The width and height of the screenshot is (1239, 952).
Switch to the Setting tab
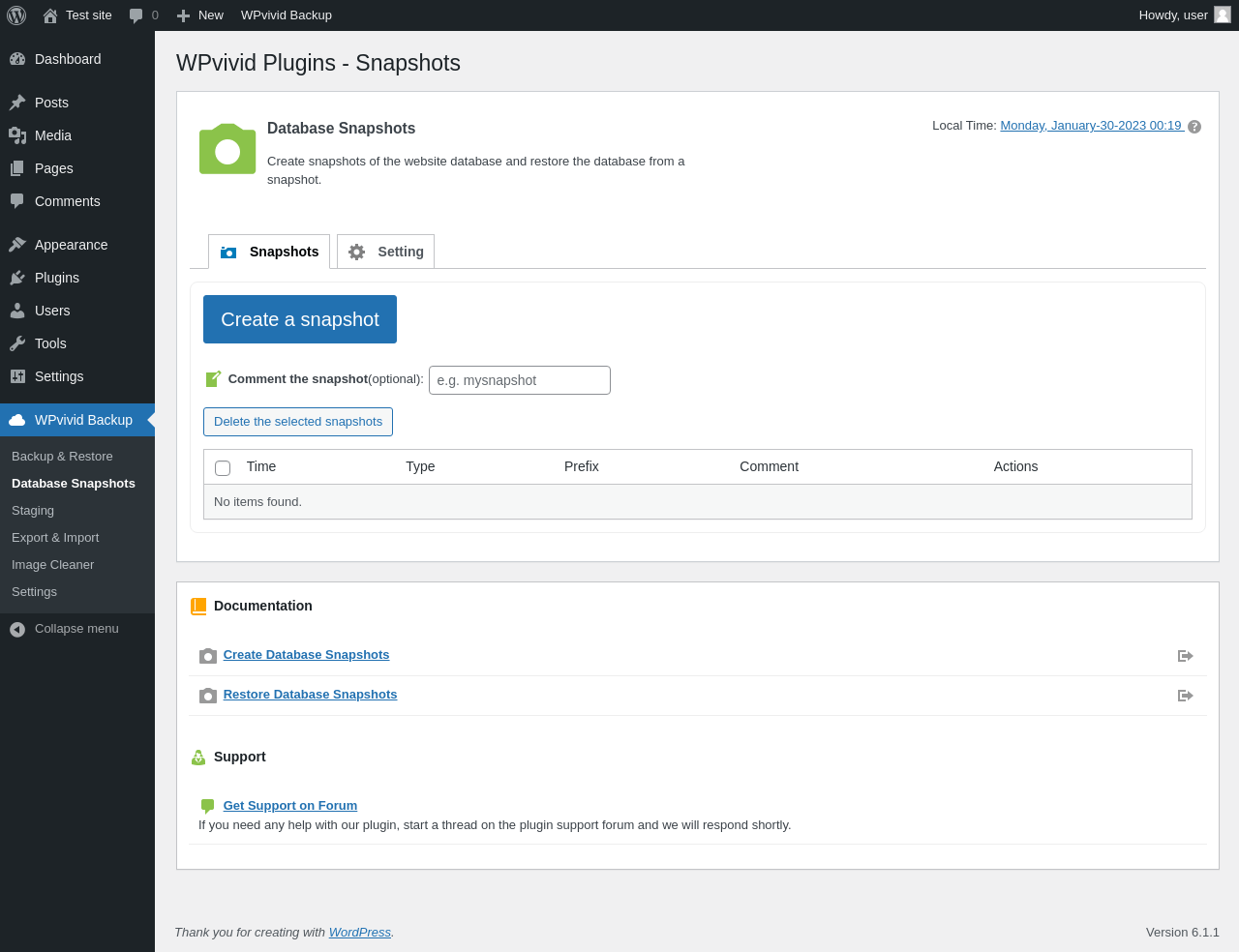(x=385, y=252)
